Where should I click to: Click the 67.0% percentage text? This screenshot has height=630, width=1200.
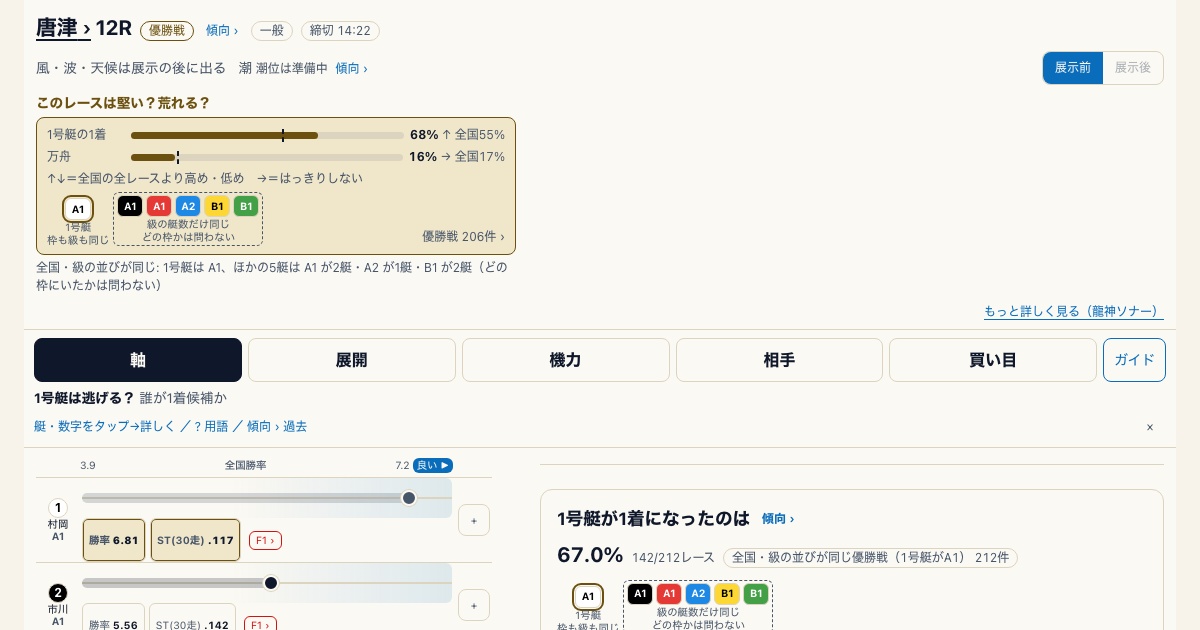pos(590,555)
